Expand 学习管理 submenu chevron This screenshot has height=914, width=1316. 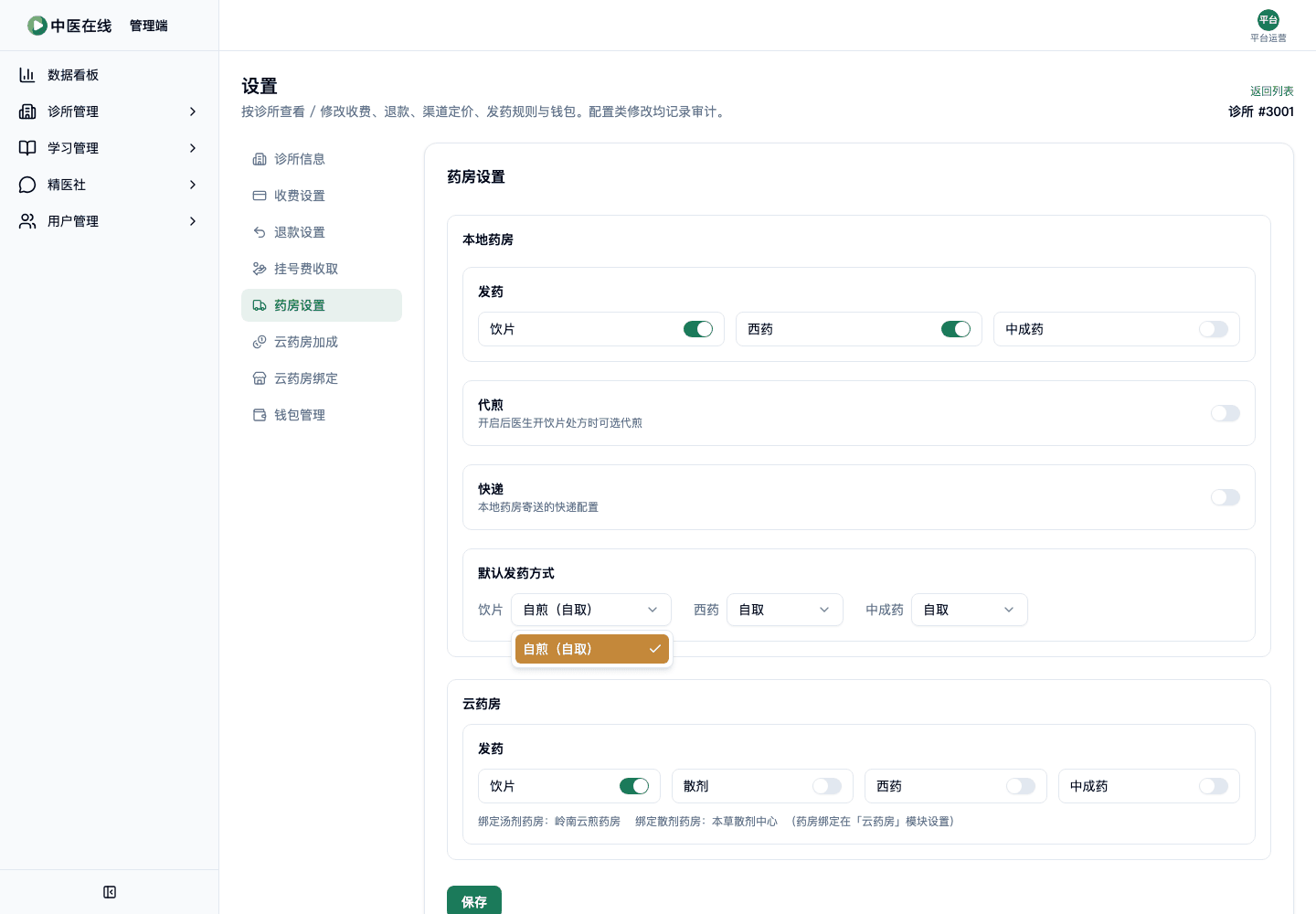[193, 148]
